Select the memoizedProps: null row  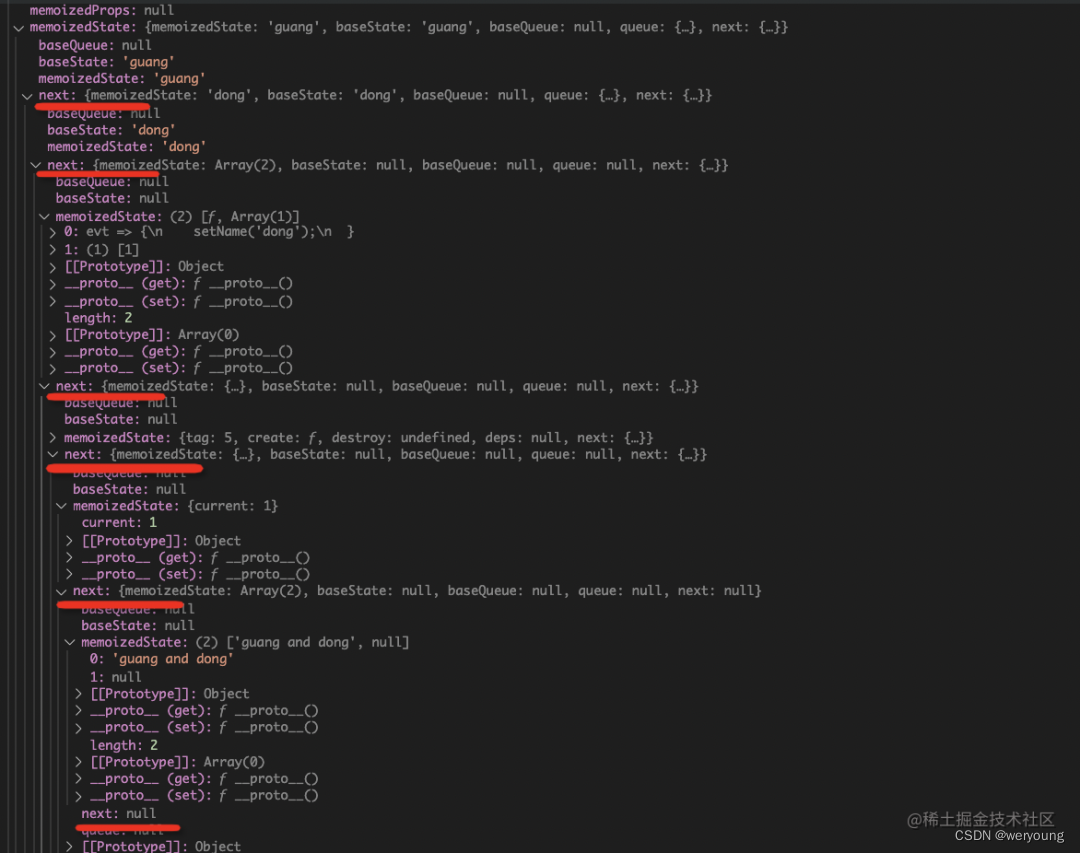102,10
